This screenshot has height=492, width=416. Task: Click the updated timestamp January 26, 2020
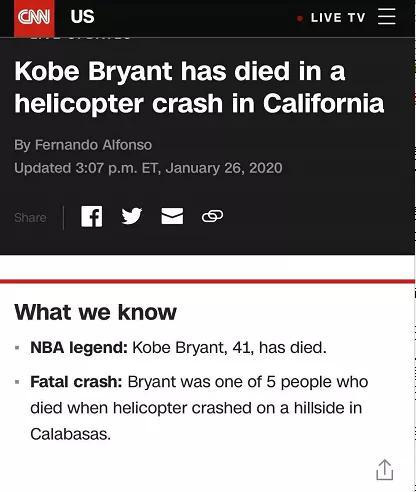(x=224, y=168)
